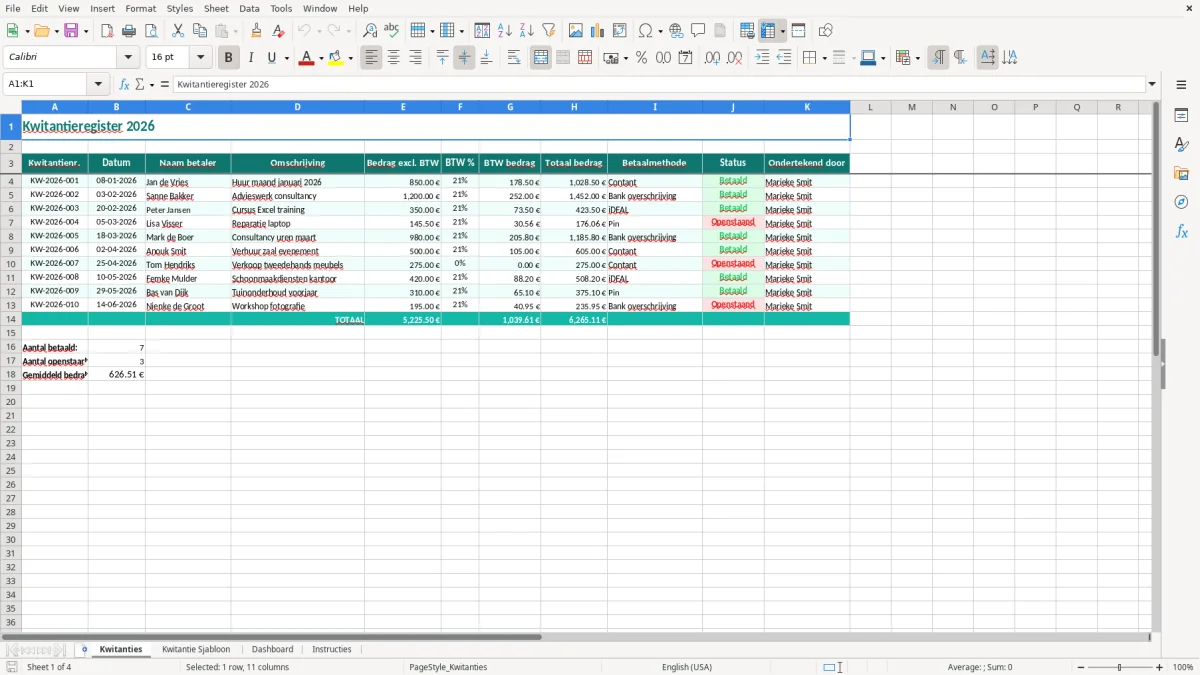Viewport: 1200px width, 675px height.
Task: Apply the yellow Background Color swatch
Action: [x=335, y=58]
